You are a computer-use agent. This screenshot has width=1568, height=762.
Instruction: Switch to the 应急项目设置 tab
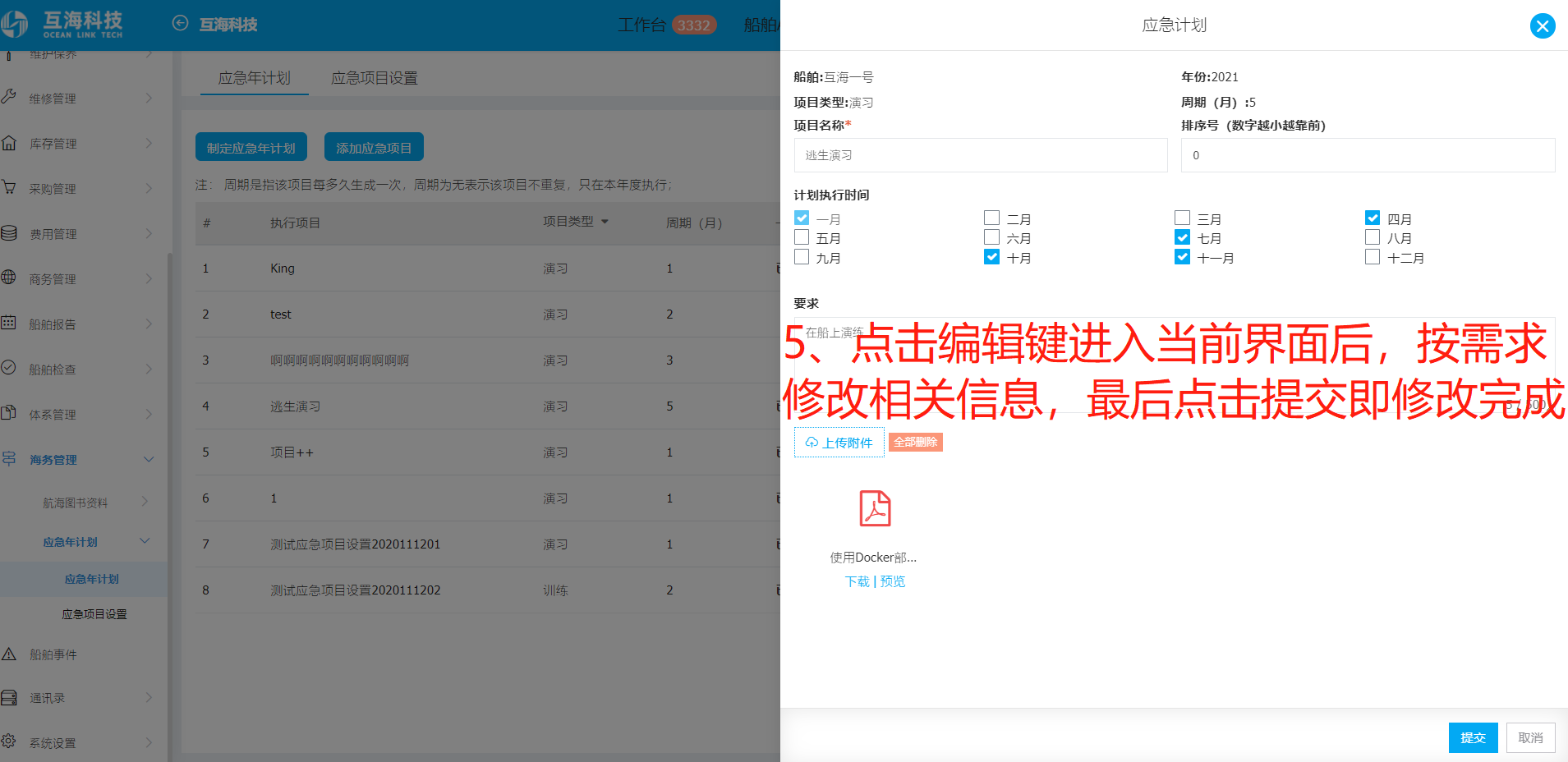point(375,78)
